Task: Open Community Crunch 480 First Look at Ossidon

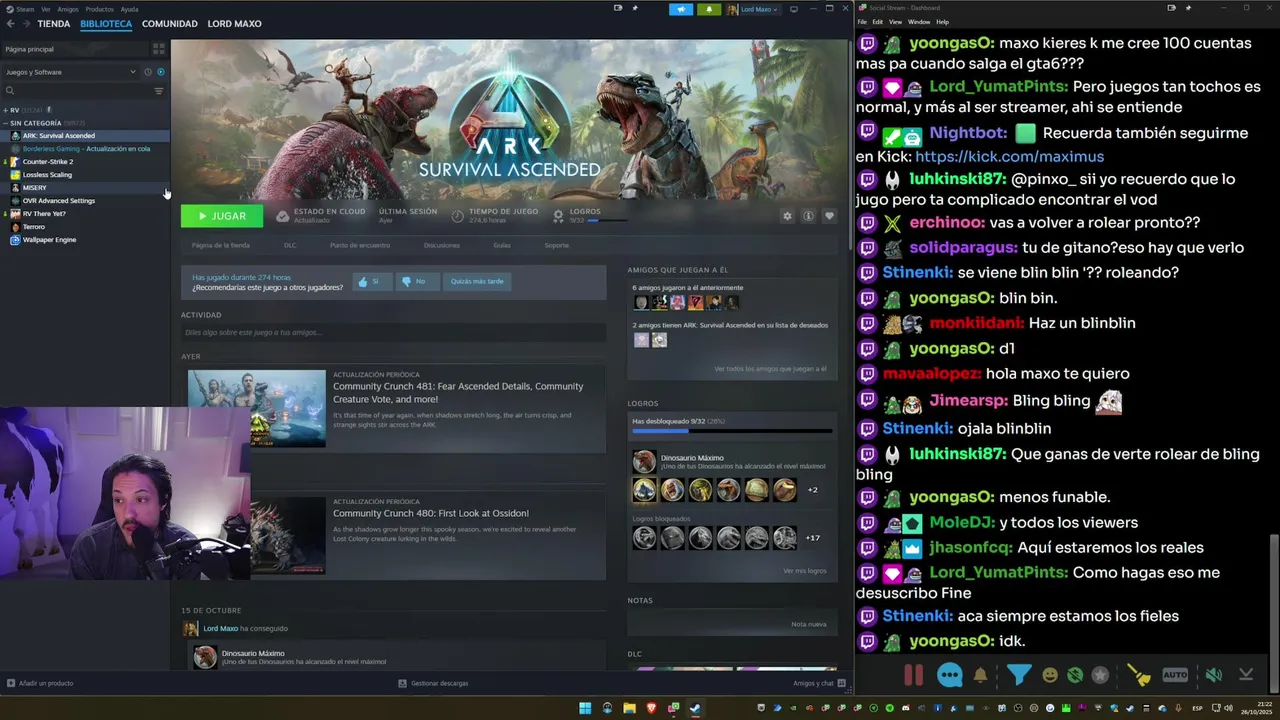Action: [x=431, y=513]
